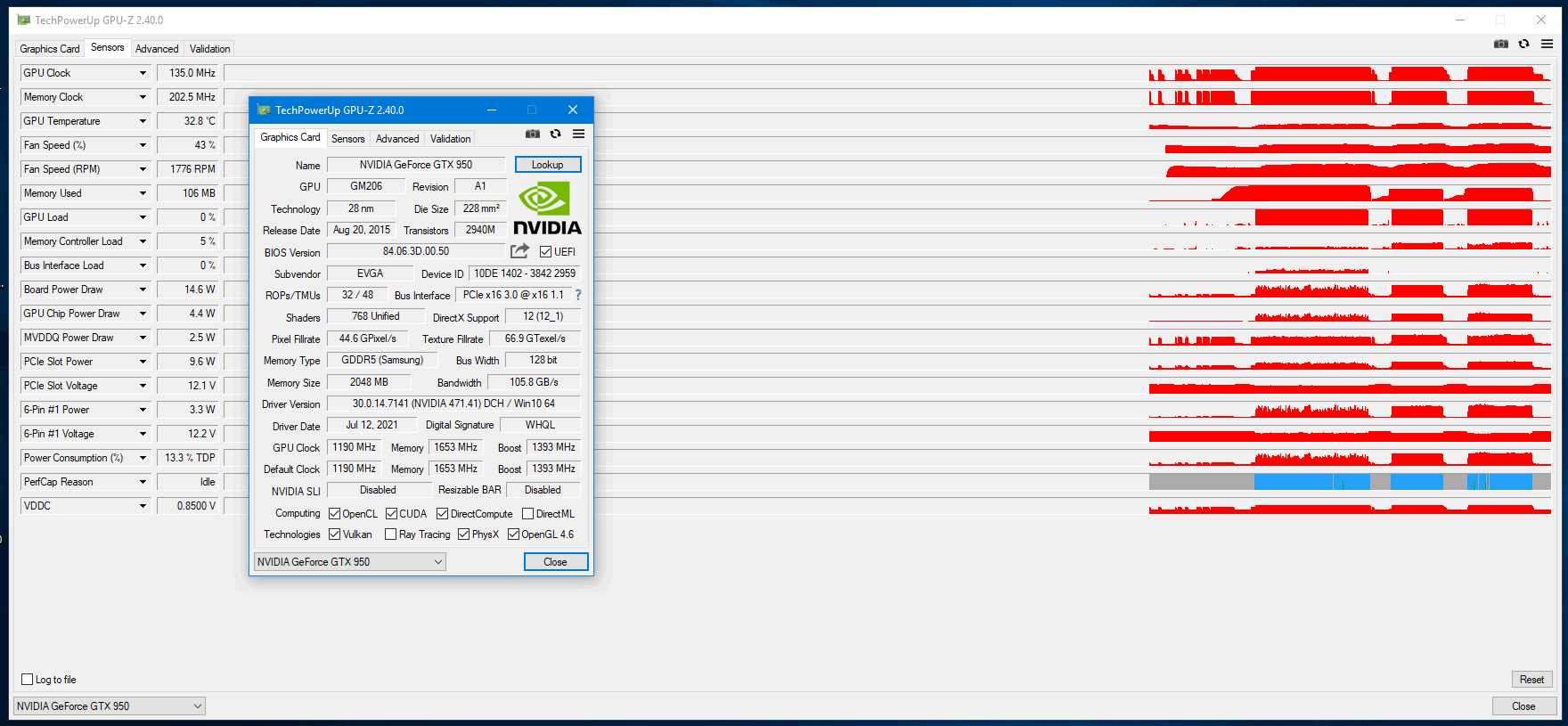Viewport: 1568px width, 726px height.
Task: Open the Board Power Draw sensor dropdown
Action: (x=143, y=290)
